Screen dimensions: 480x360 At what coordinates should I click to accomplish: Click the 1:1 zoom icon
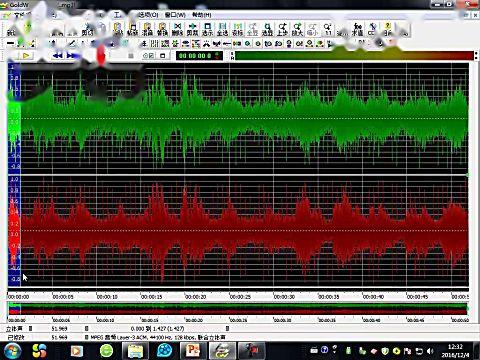(x=328, y=29)
